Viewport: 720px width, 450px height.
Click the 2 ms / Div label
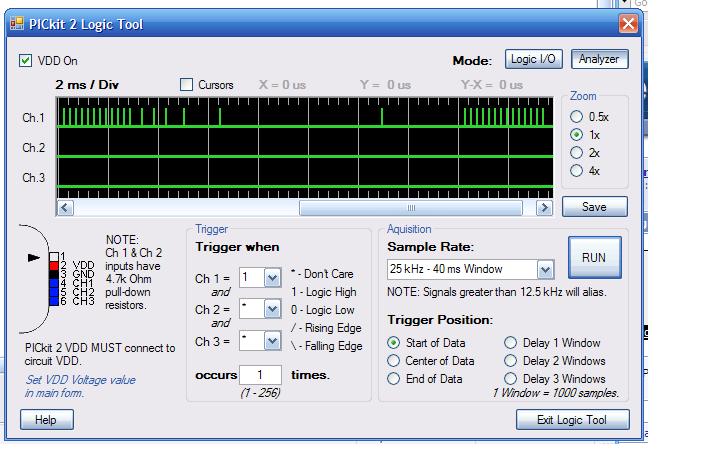pyautogui.click(x=87, y=84)
